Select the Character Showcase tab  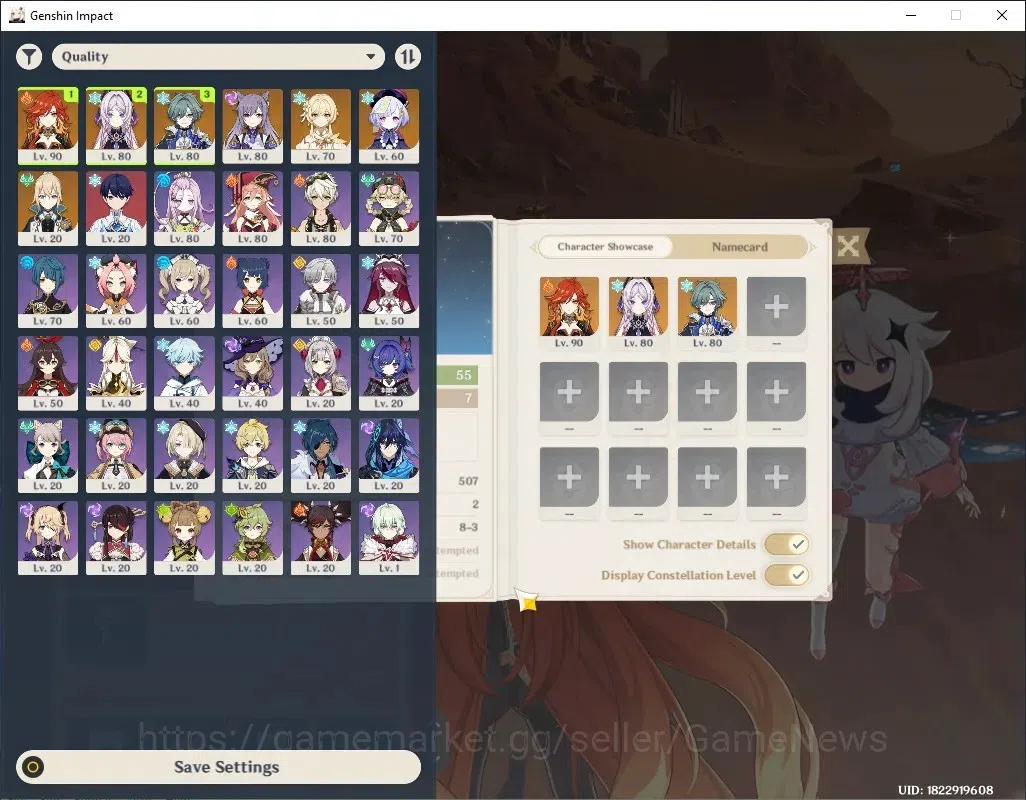click(605, 247)
